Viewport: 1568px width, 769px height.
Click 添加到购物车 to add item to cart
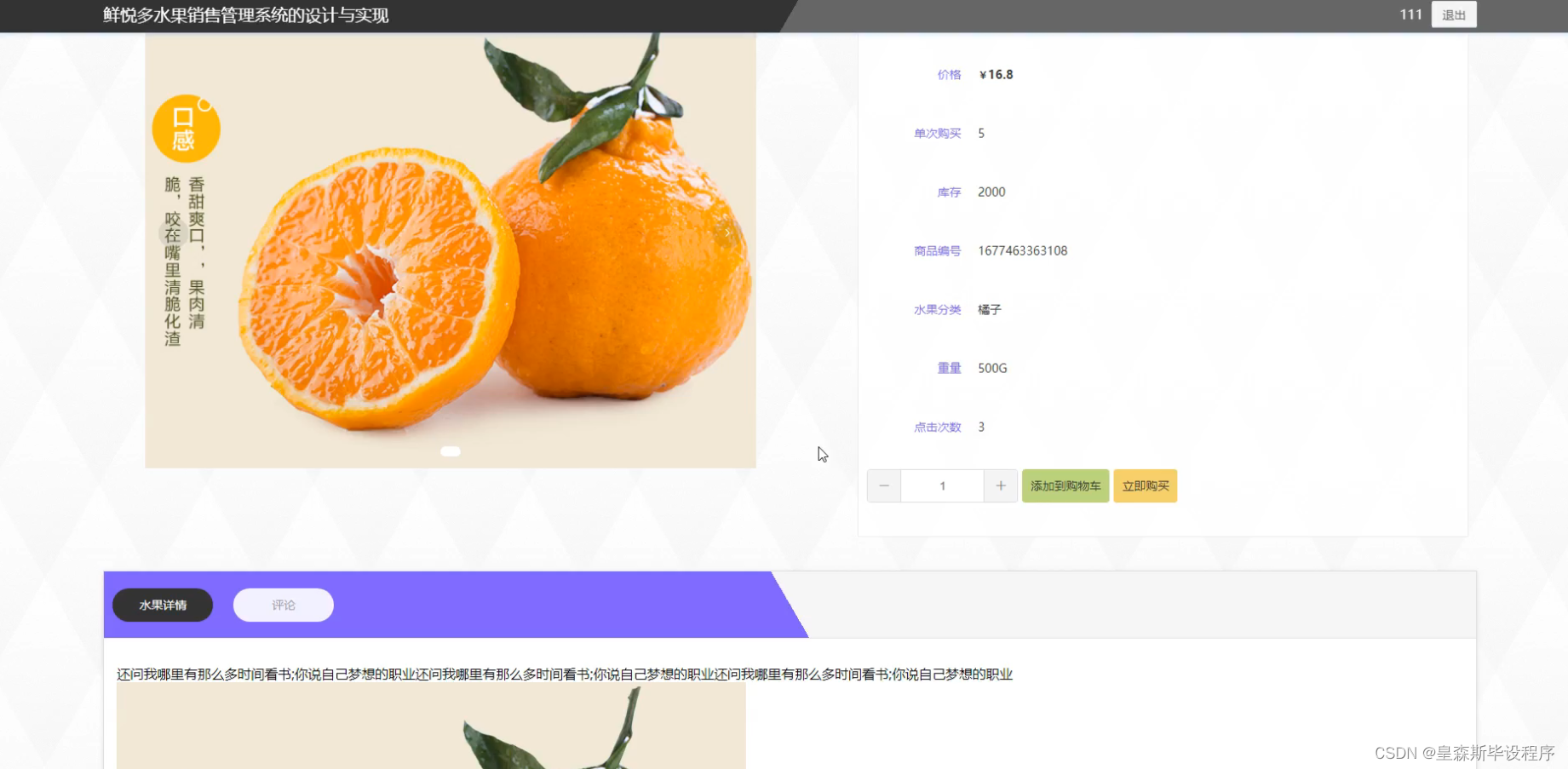[x=1065, y=485]
